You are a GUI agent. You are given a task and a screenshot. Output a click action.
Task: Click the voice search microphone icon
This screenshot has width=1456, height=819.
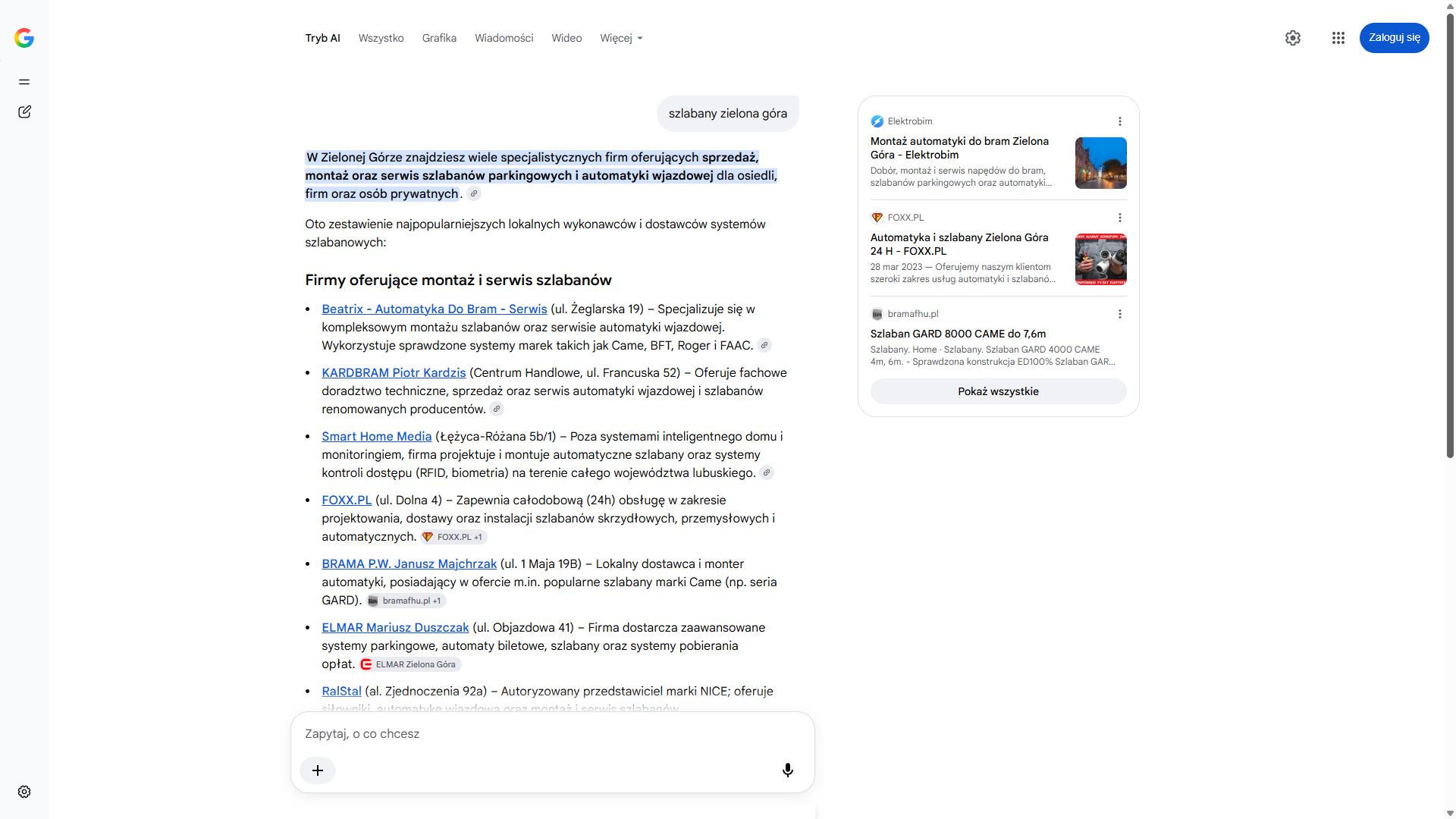tap(788, 770)
